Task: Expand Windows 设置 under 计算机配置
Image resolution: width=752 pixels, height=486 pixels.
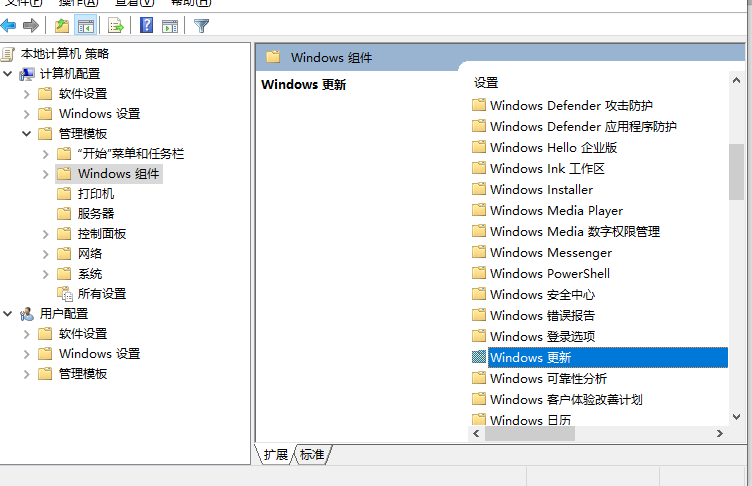Action: [x=27, y=114]
